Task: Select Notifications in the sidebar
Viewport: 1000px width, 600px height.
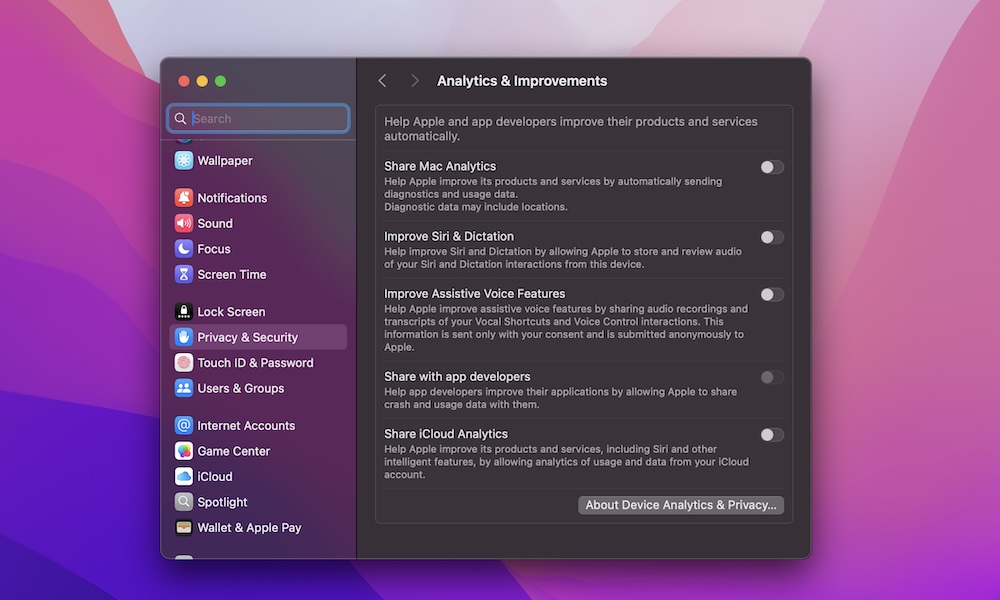Action: [x=232, y=198]
